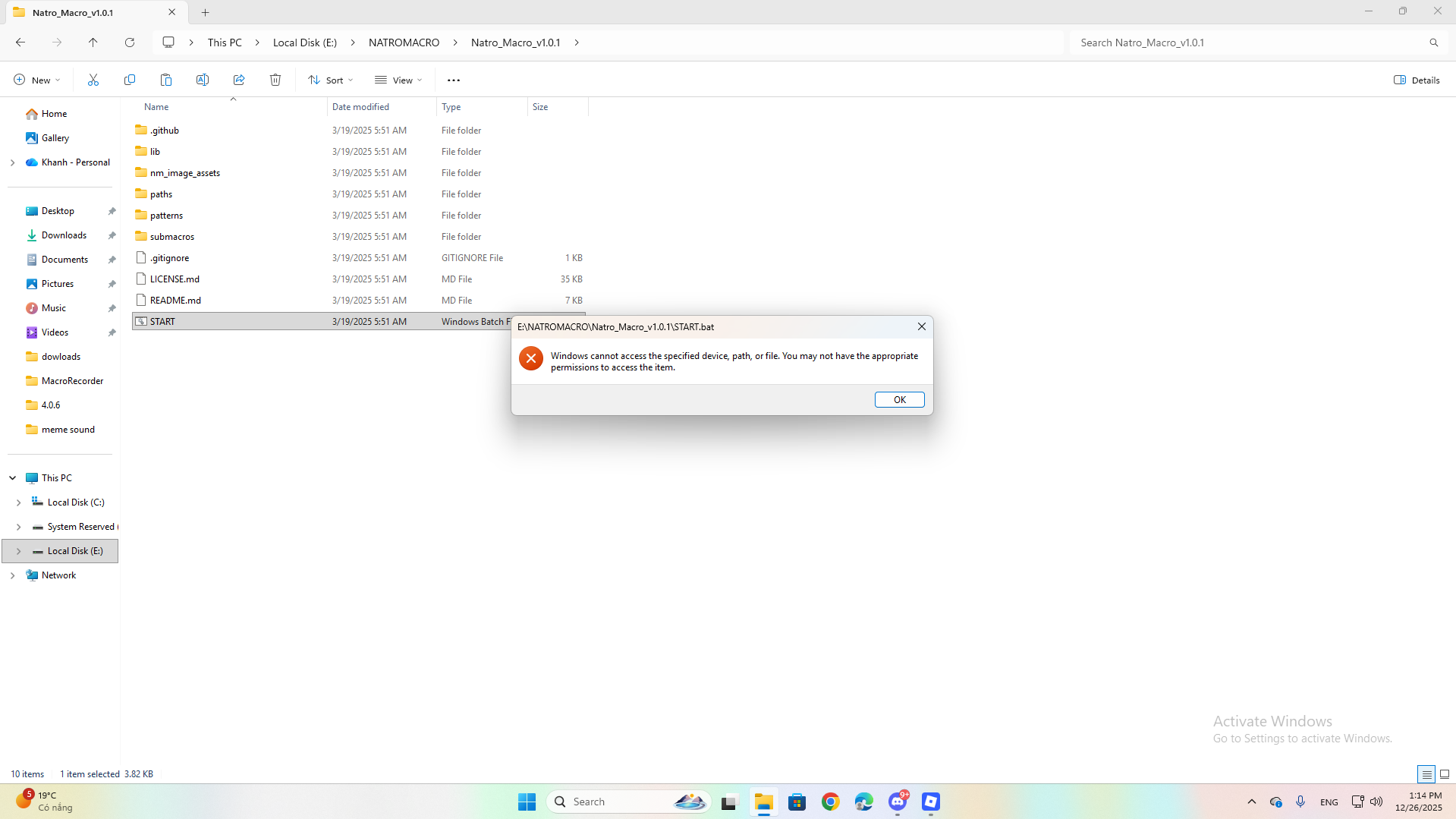Screen dimensions: 1456x819
Task: Toggle the Details pane button
Action: coord(1417,80)
